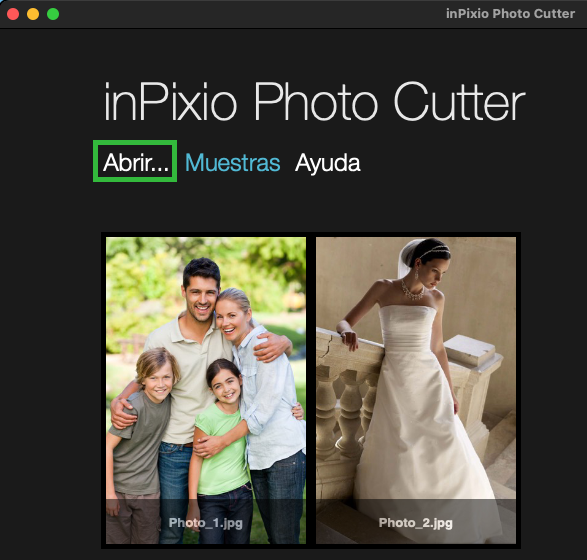Click the large inPixio Photo Cutter heading

pos(314,102)
